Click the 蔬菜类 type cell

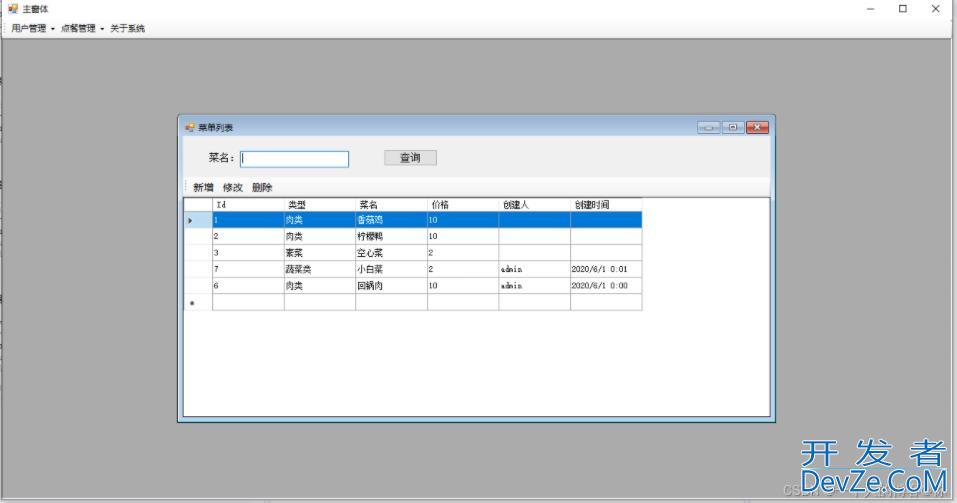(x=320, y=269)
